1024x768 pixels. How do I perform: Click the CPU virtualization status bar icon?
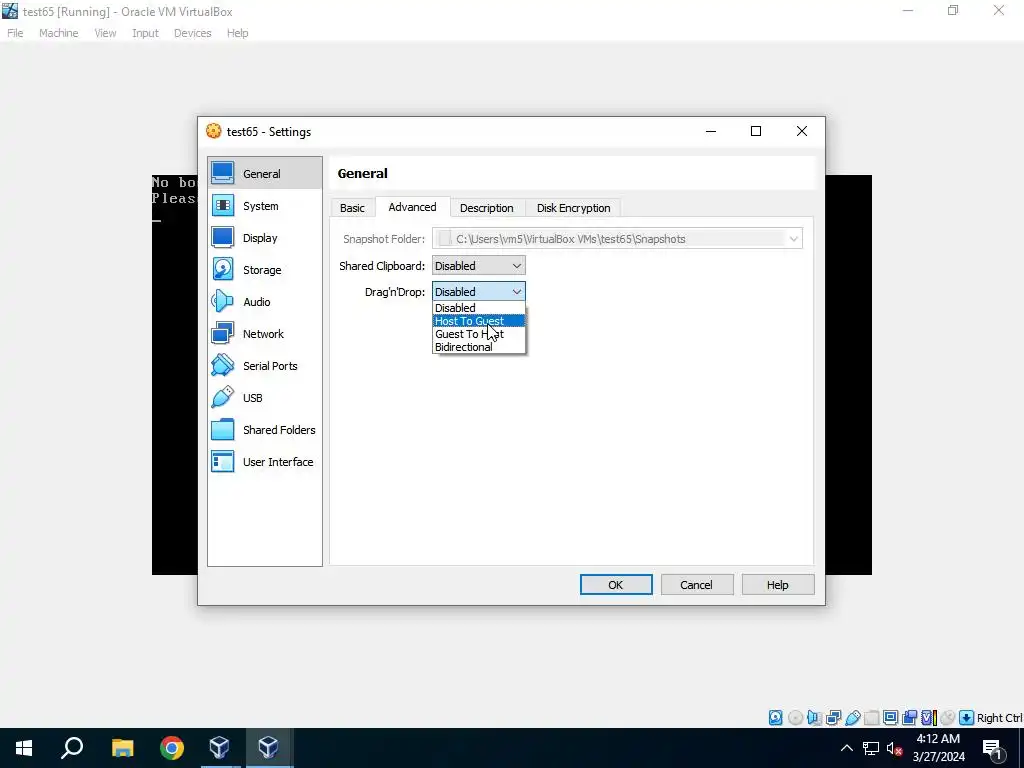click(x=929, y=718)
